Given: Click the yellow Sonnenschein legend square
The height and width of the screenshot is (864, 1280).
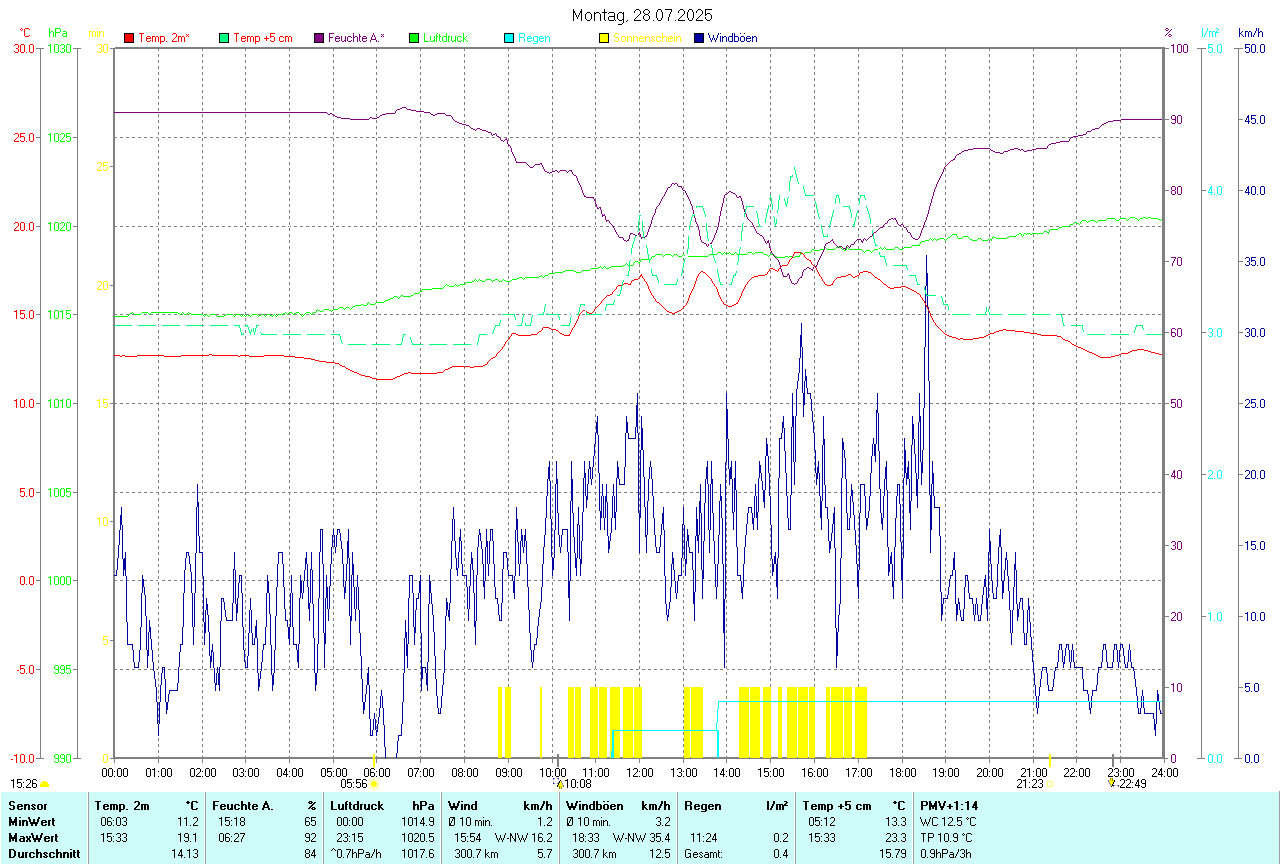Looking at the screenshot, I should pos(604,38).
